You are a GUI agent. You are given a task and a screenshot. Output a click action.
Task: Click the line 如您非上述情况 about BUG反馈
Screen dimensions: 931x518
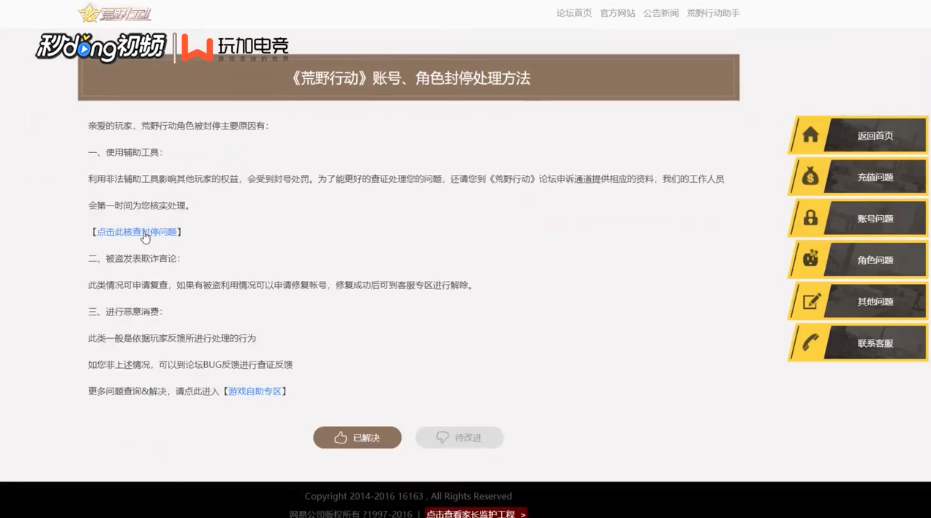pyautogui.click(x=190, y=364)
